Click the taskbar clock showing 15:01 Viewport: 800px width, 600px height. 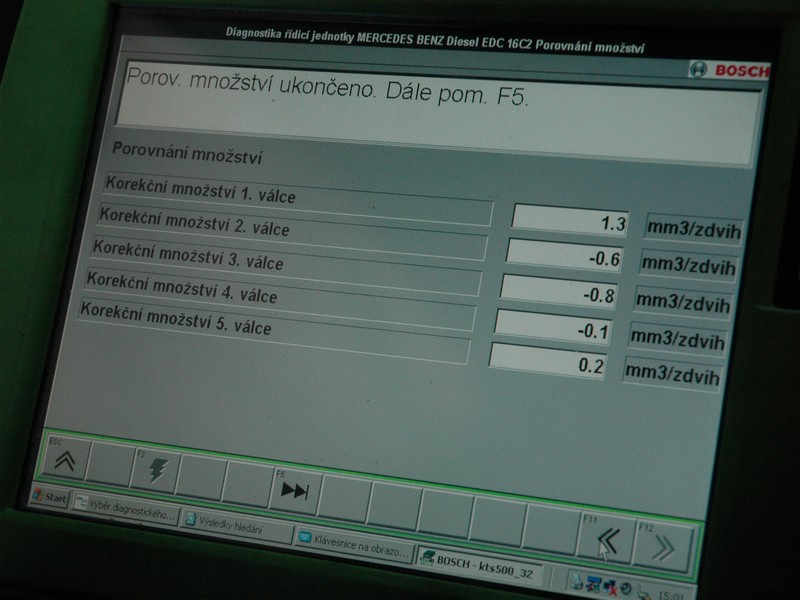[x=669, y=595]
